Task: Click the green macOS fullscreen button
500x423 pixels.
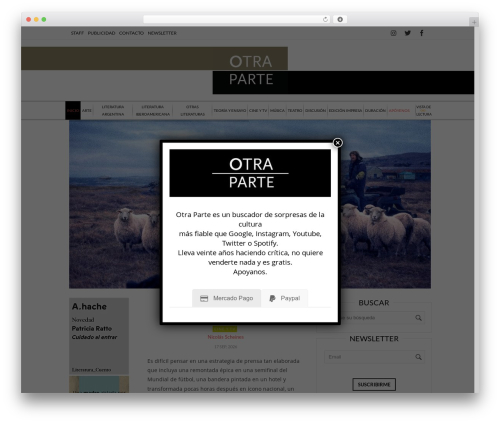Action: click(x=44, y=20)
